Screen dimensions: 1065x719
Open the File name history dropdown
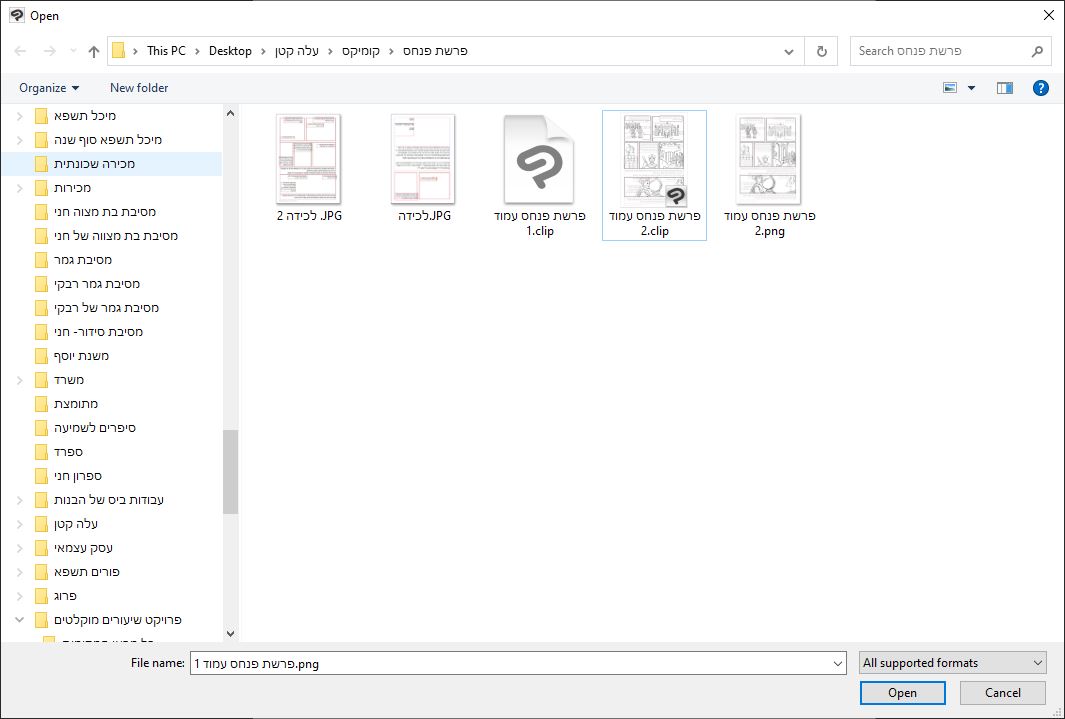point(837,663)
